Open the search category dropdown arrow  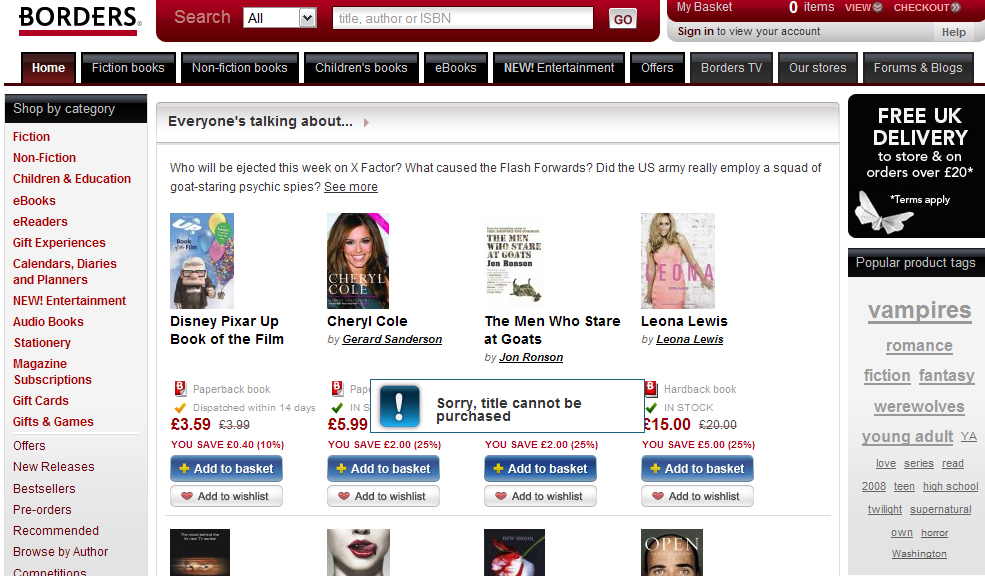307,18
